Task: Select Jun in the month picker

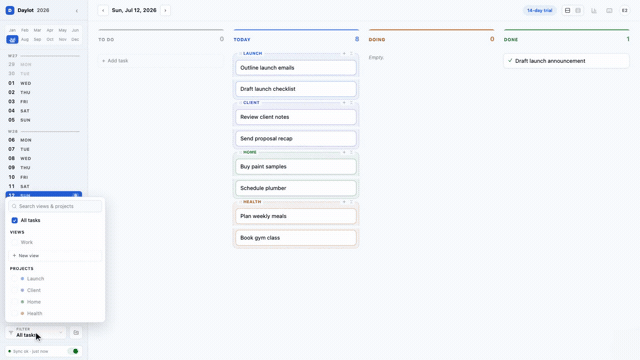Action: coord(75,30)
